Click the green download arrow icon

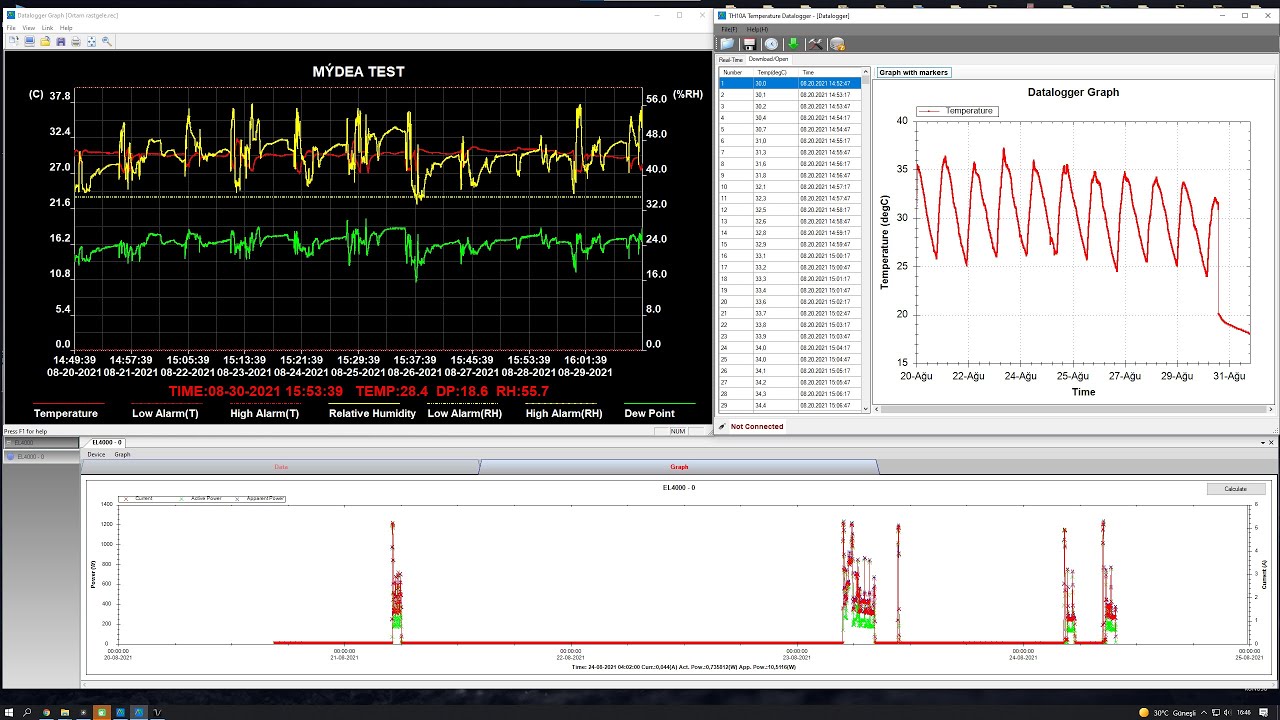click(793, 44)
